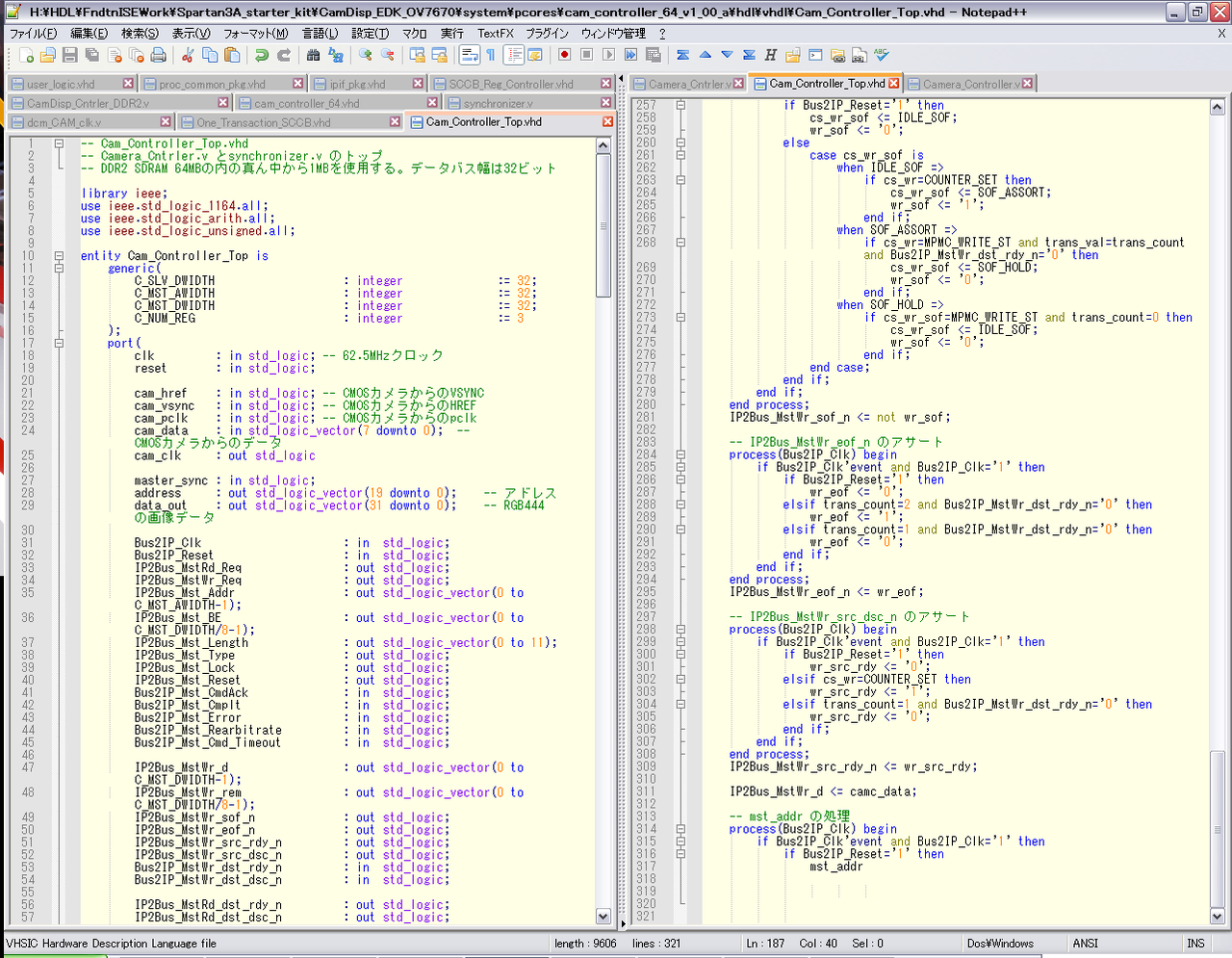
Task: Click right pane scroll-up arrow
Action: pos(1218,107)
